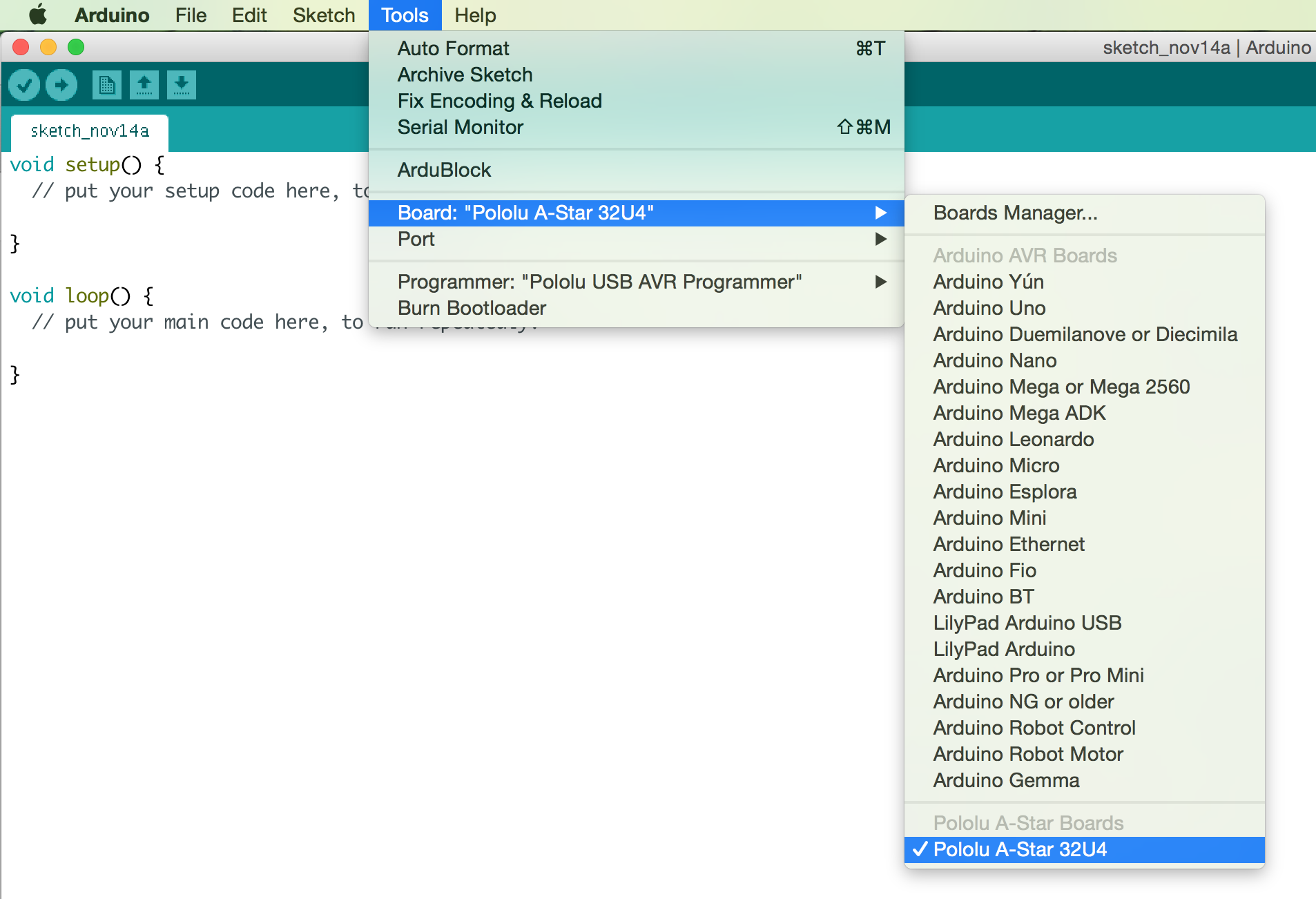1316x899 pixels.
Task: Open the Edit menu
Action: [249, 15]
